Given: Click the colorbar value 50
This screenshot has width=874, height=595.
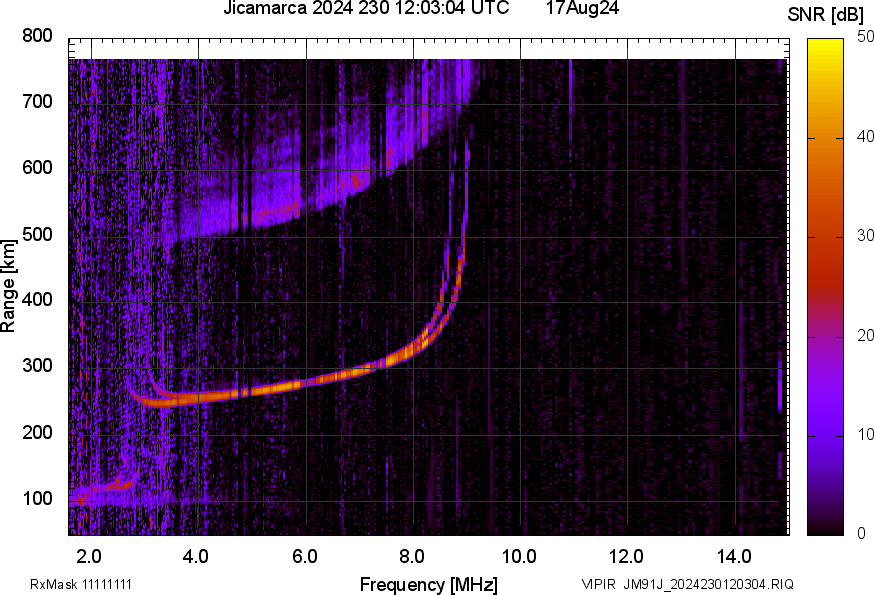Looking at the screenshot, I should tap(865, 37).
